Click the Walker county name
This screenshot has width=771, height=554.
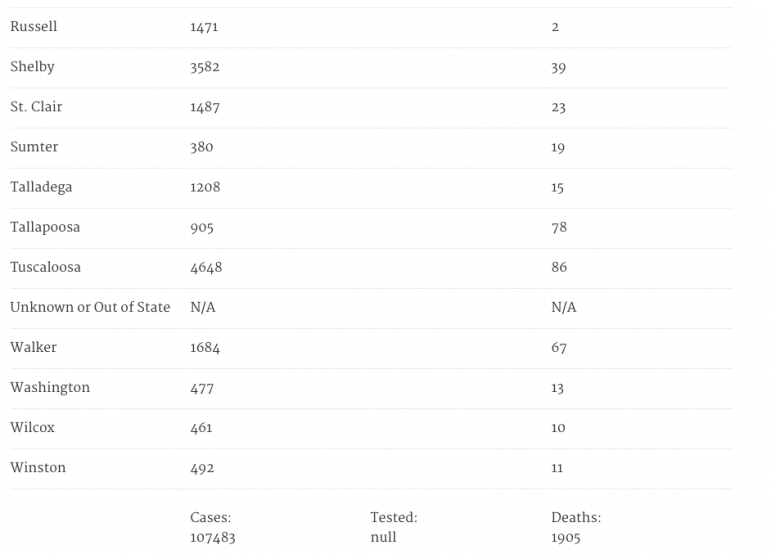coord(33,347)
